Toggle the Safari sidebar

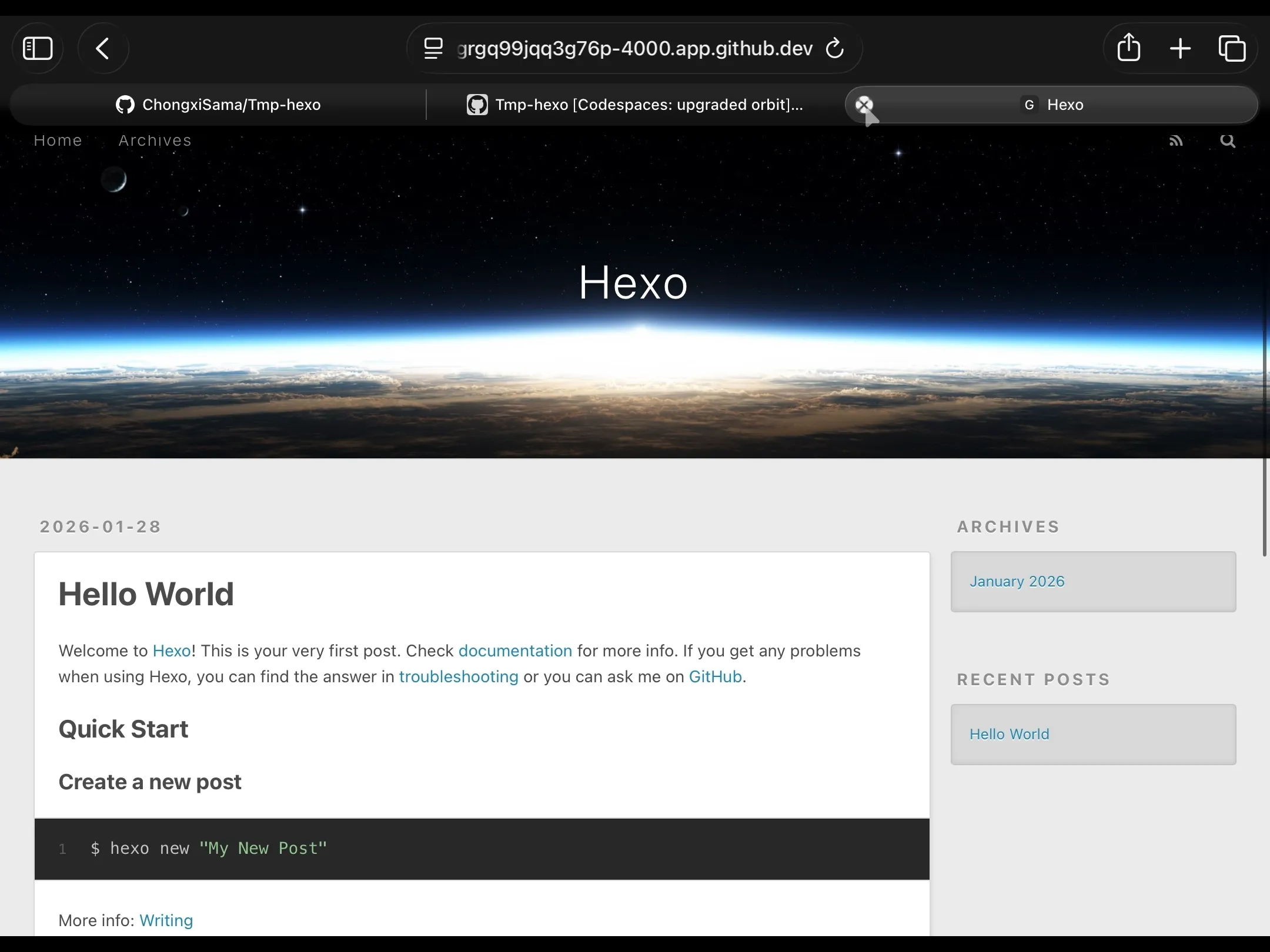tap(37, 48)
